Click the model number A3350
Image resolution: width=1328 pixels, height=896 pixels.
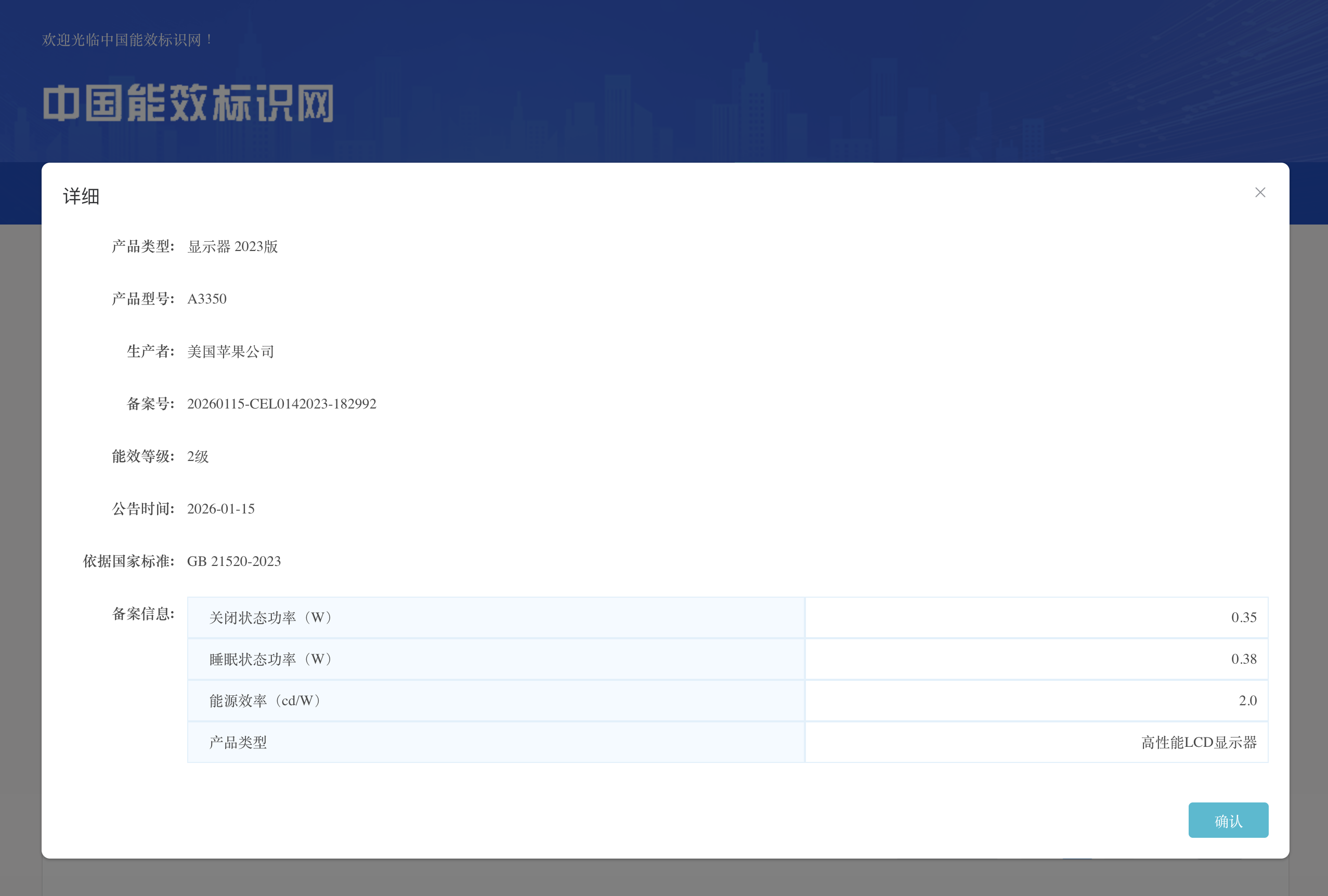tap(207, 299)
